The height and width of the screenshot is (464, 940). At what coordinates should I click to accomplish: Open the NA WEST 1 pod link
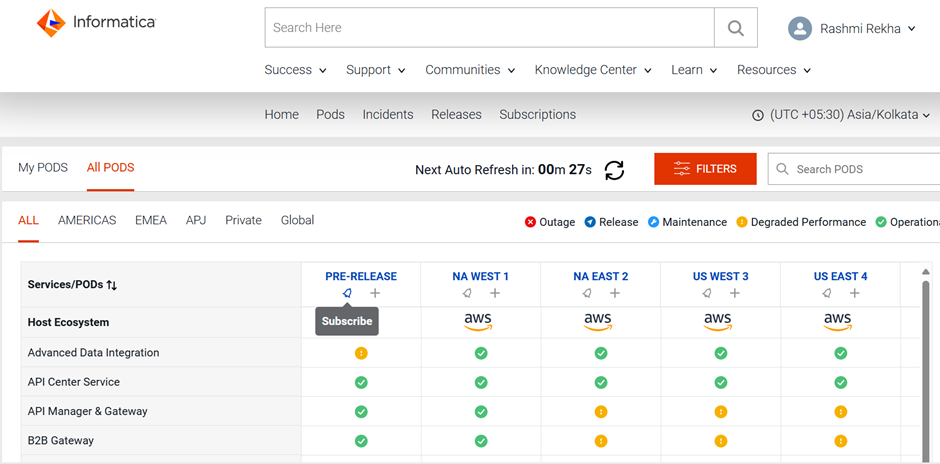pos(481,276)
